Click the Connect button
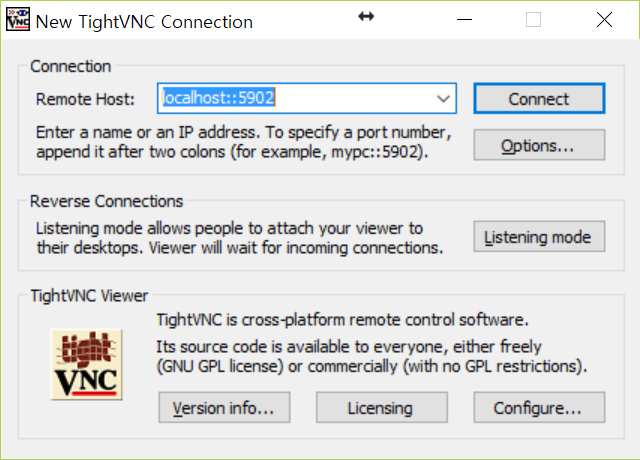 coord(539,99)
